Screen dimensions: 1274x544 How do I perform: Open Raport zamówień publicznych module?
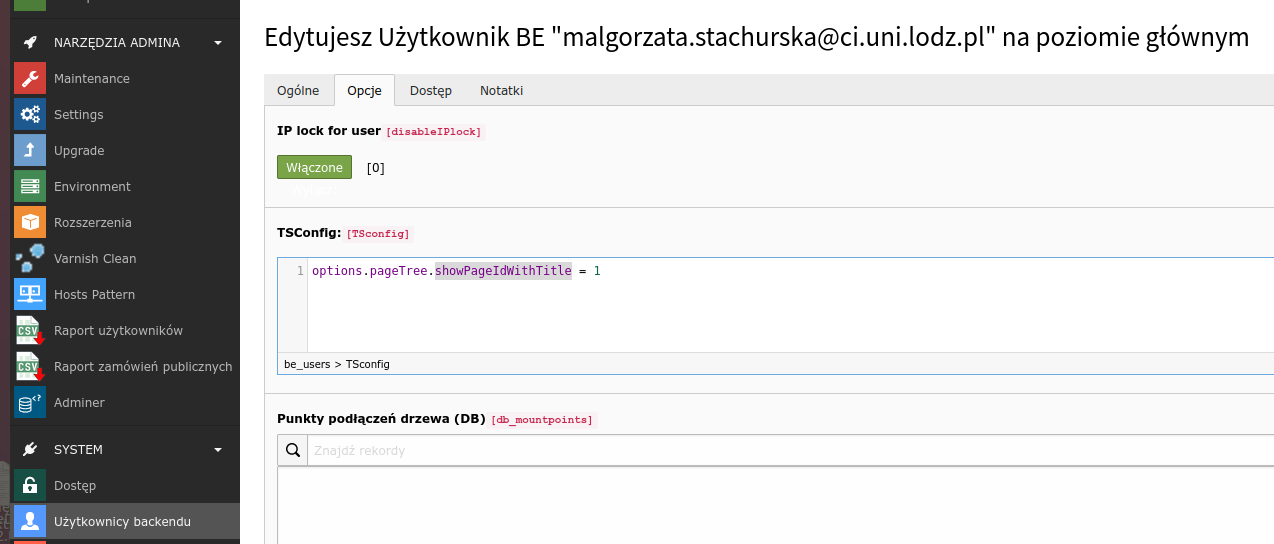(142, 366)
